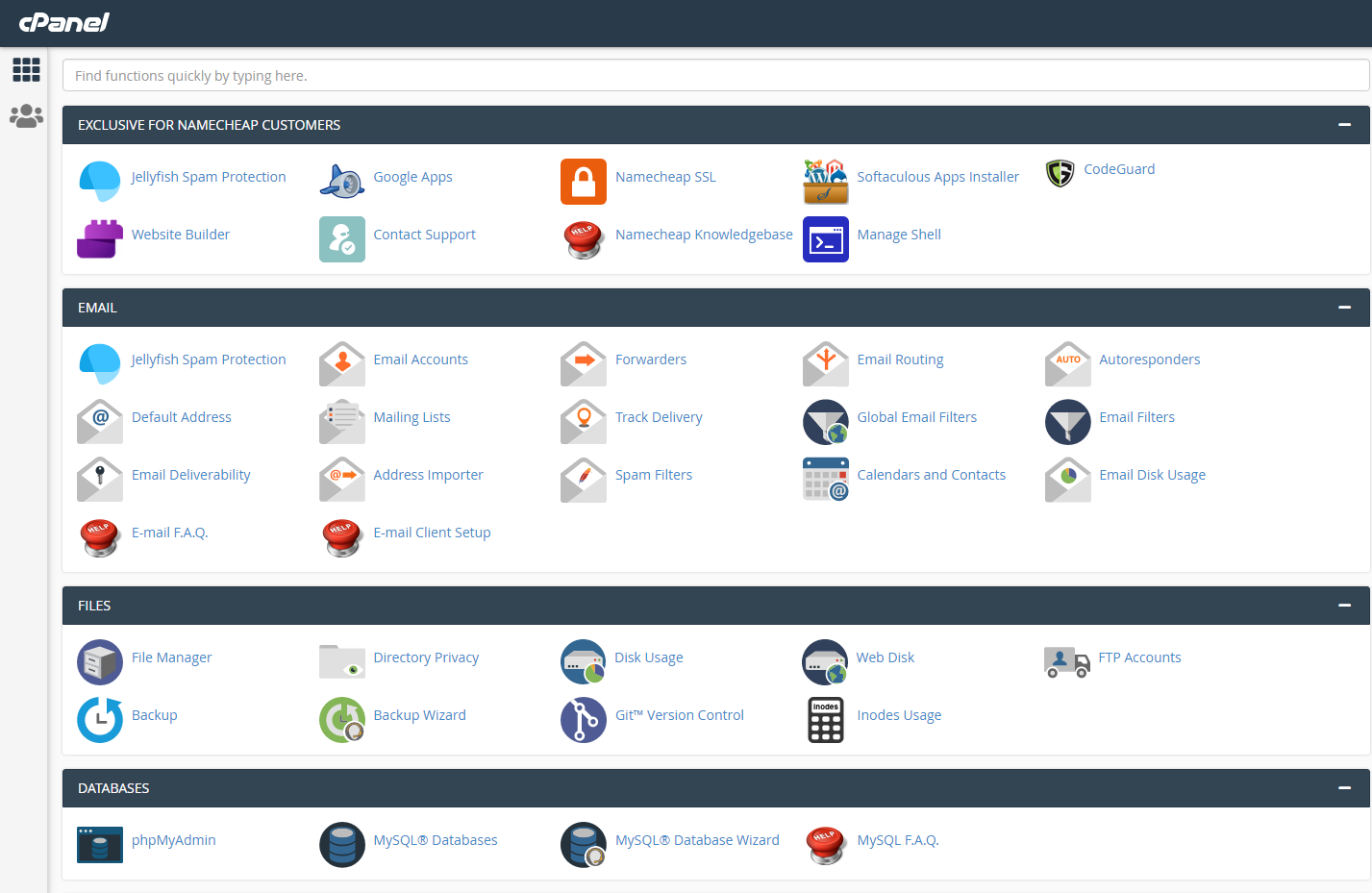Open the Calendars and Contacts icon
Image resolution: width=1372 pixels, height=893 pixels.
pyautogui.click(x=826, y=480)
